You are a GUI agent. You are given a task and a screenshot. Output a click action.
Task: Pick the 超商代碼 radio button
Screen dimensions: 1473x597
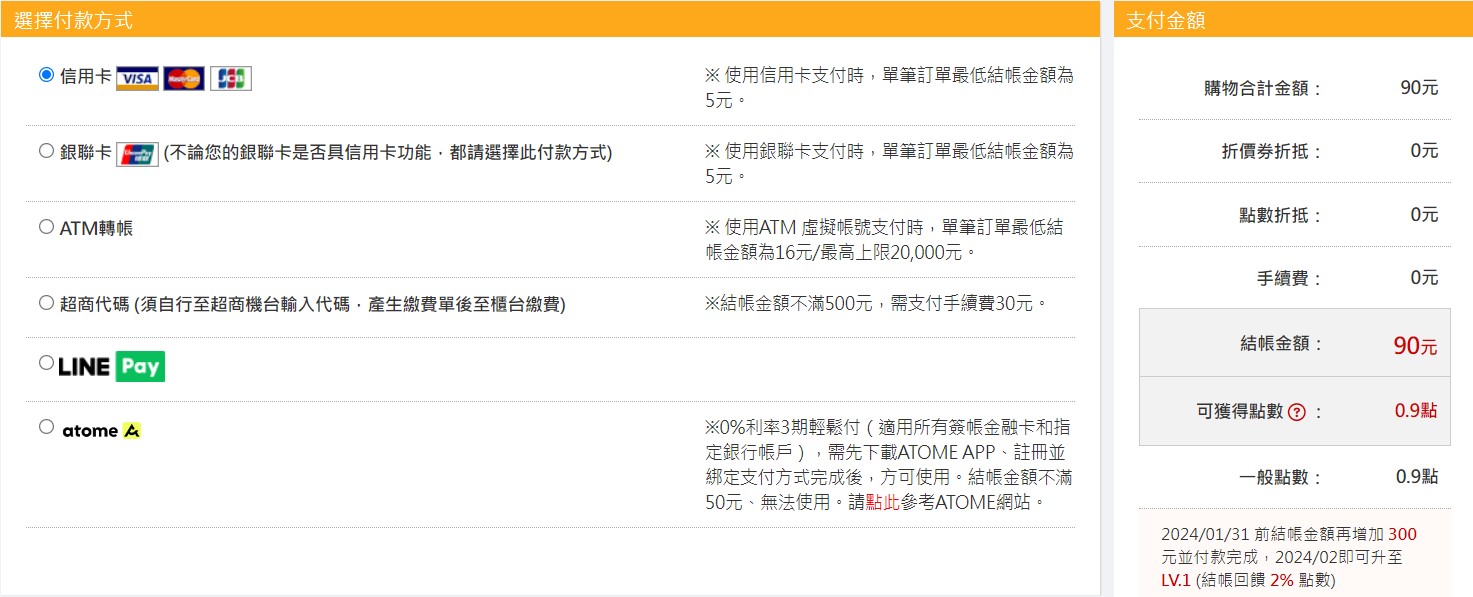46,303
